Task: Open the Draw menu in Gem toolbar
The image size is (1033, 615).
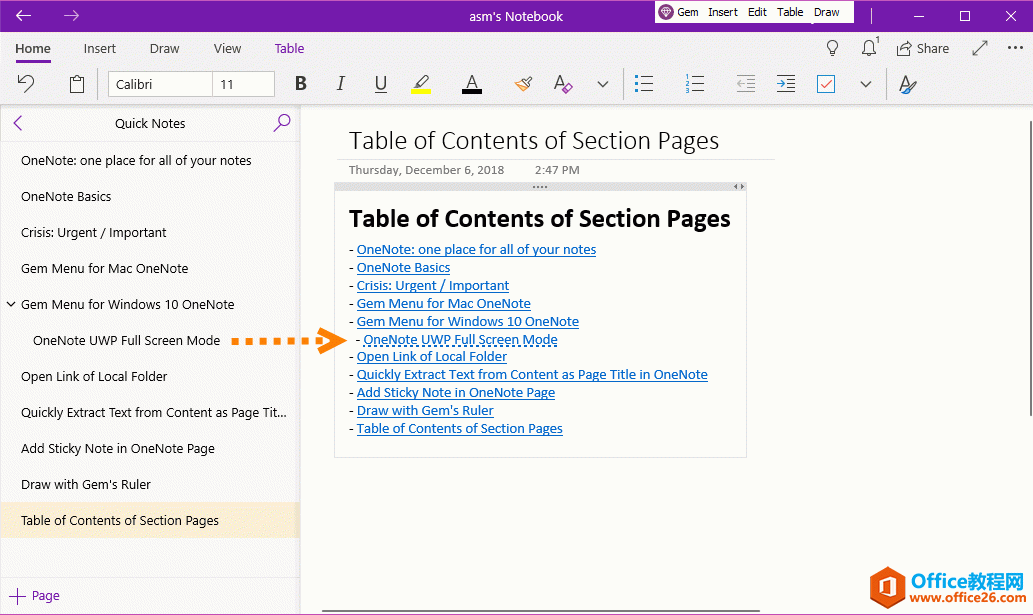Action: pos(827,12)
